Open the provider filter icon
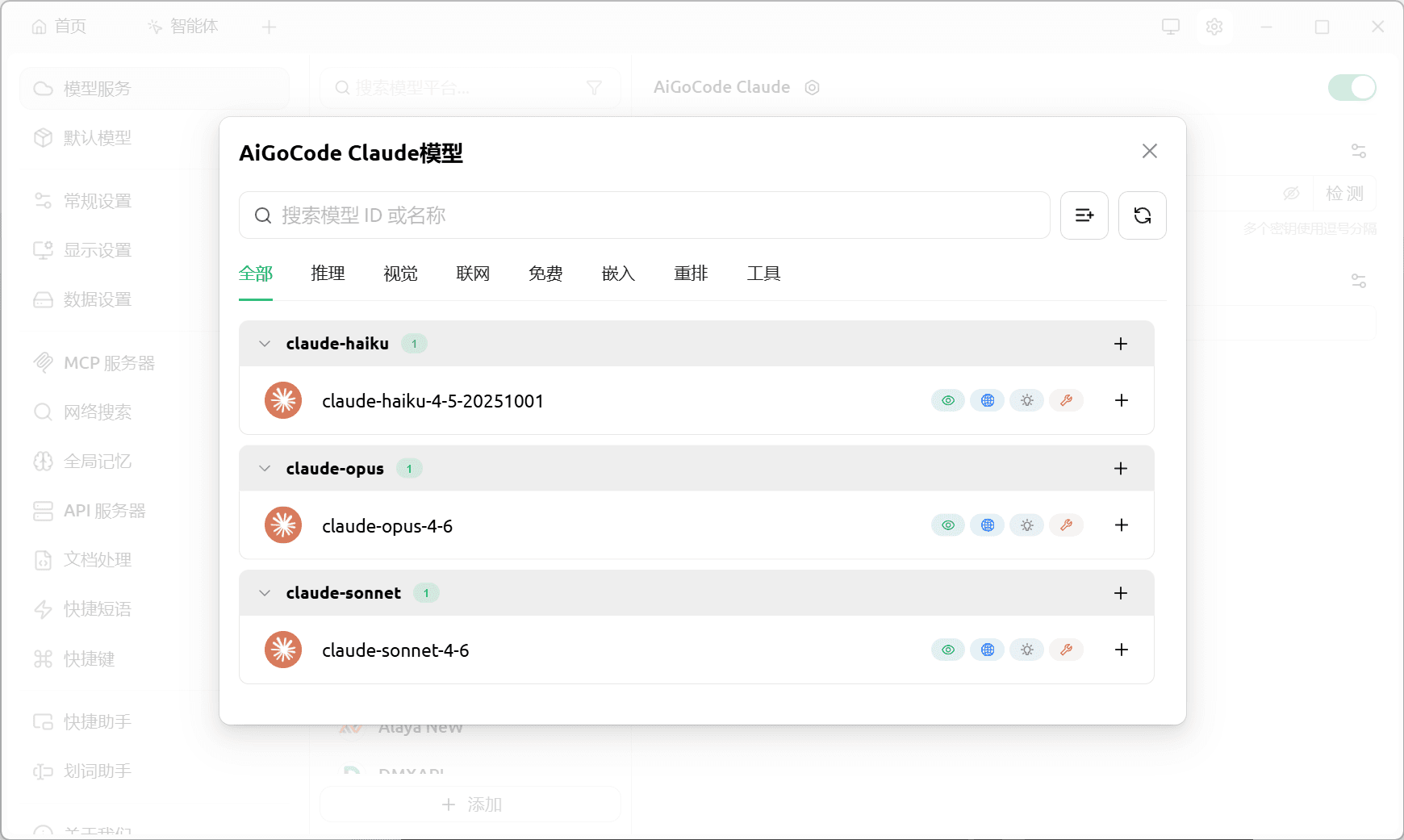This screenshot has width=1404, height=840. coord(594,88)
